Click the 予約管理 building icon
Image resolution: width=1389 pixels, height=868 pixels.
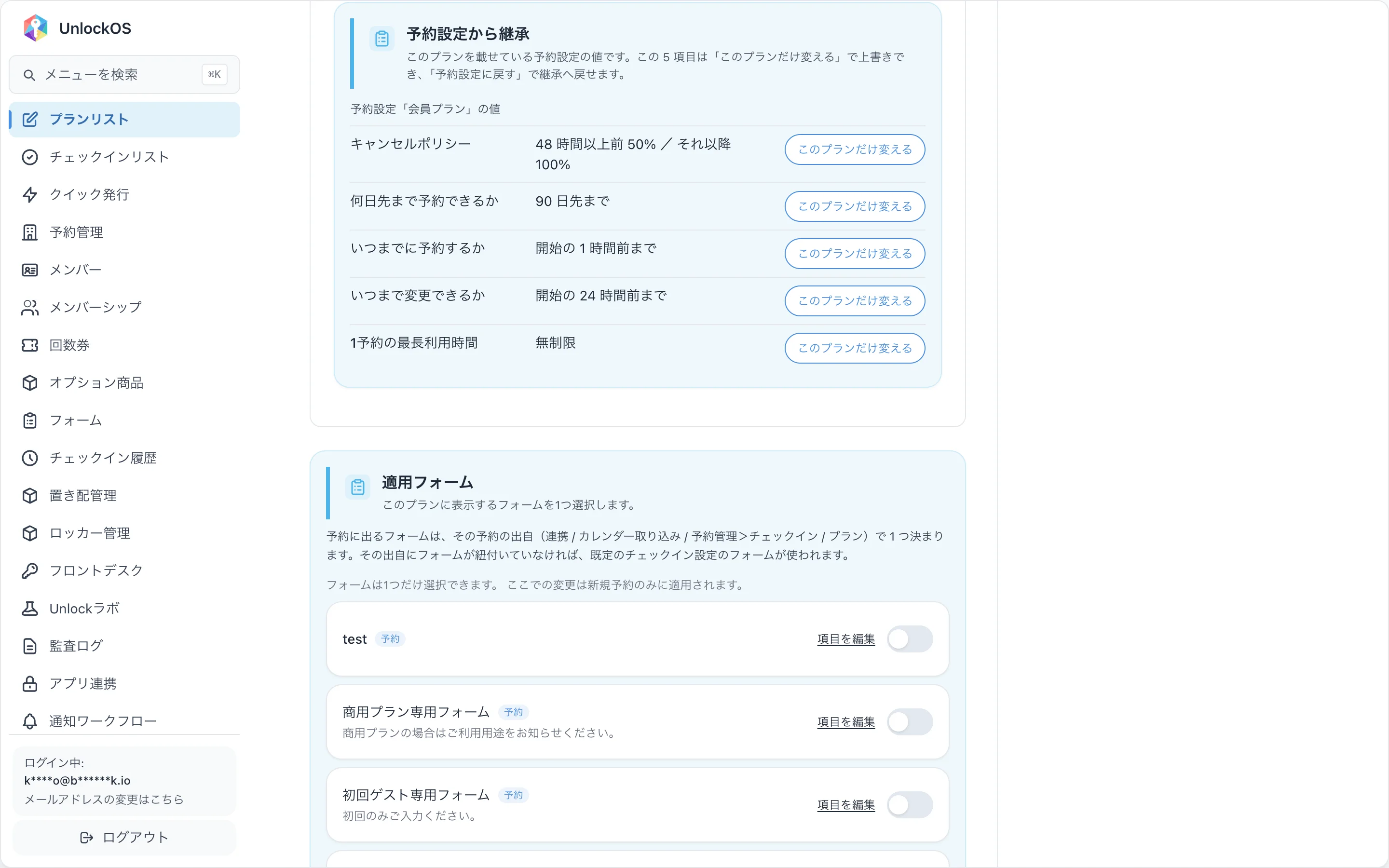tap(30, 232)
